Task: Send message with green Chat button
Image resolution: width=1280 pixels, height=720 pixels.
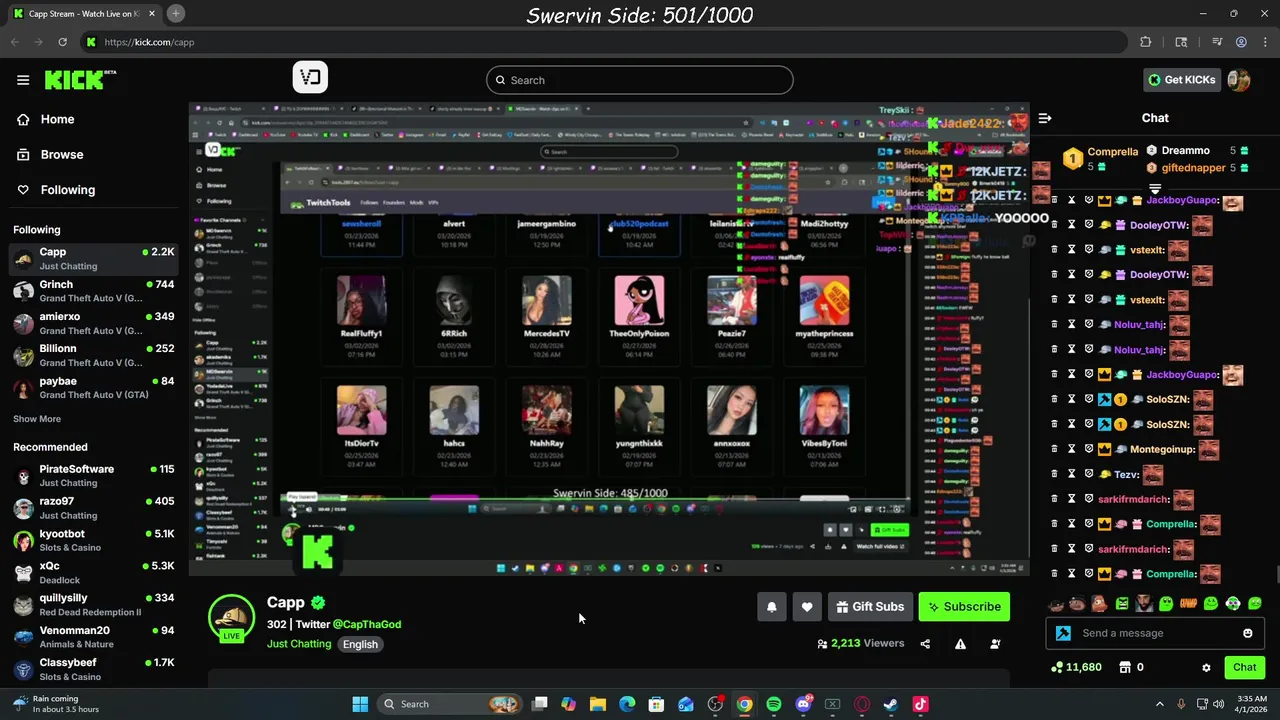Action: [x=1245, y=667]
